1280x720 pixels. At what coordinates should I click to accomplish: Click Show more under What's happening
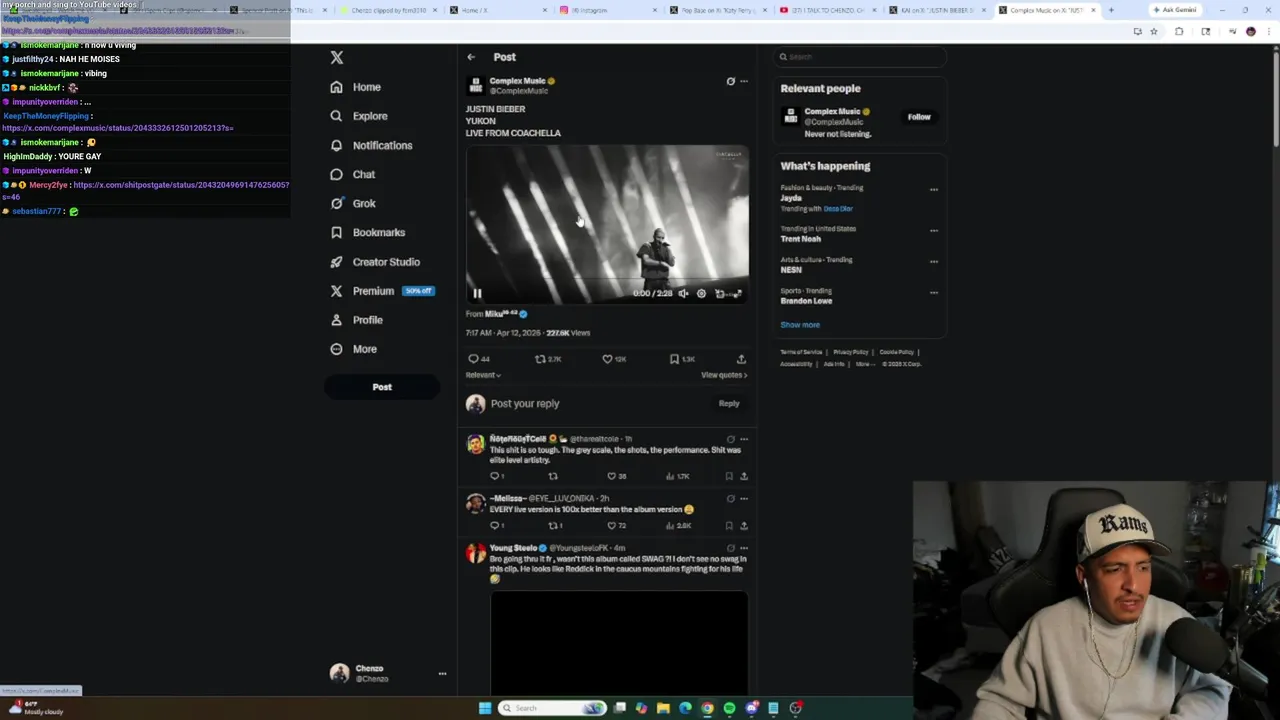(800, 325)
